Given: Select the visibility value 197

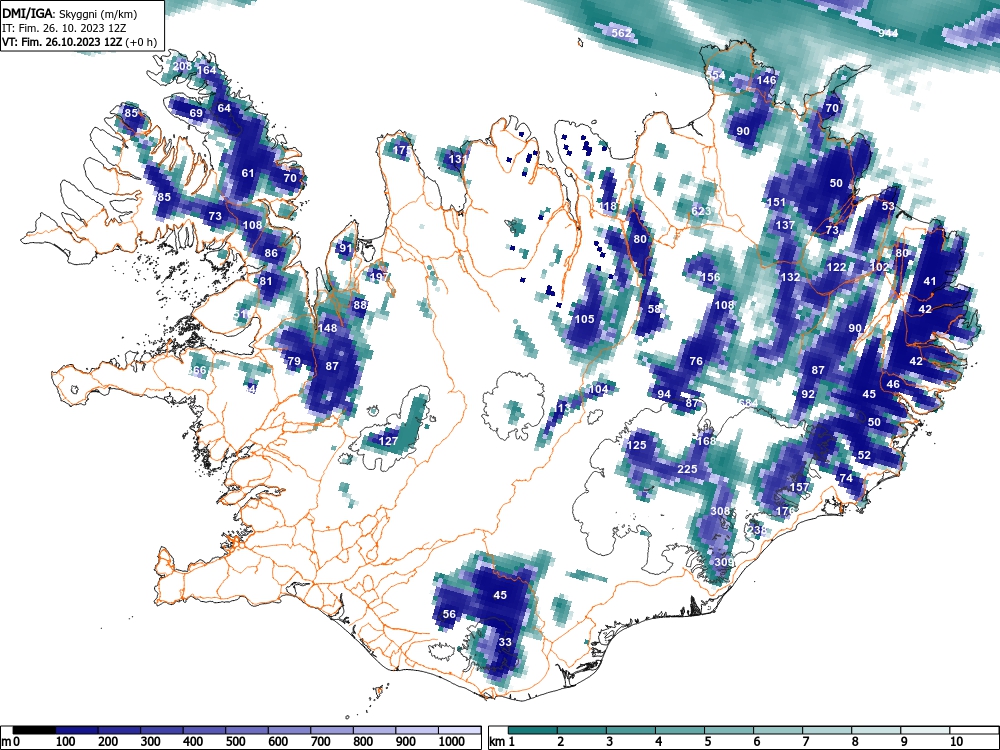Looking at the screenshot, I should (x=379, y=277).
